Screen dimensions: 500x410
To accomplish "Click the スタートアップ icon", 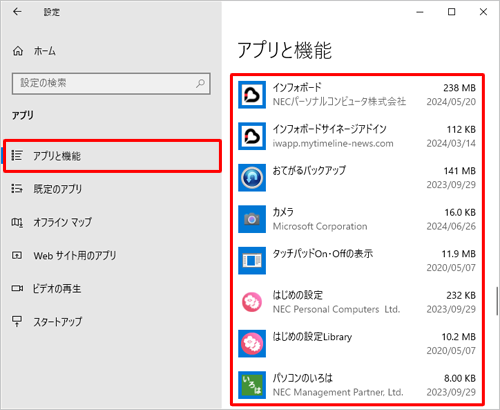I will [17, 321].
